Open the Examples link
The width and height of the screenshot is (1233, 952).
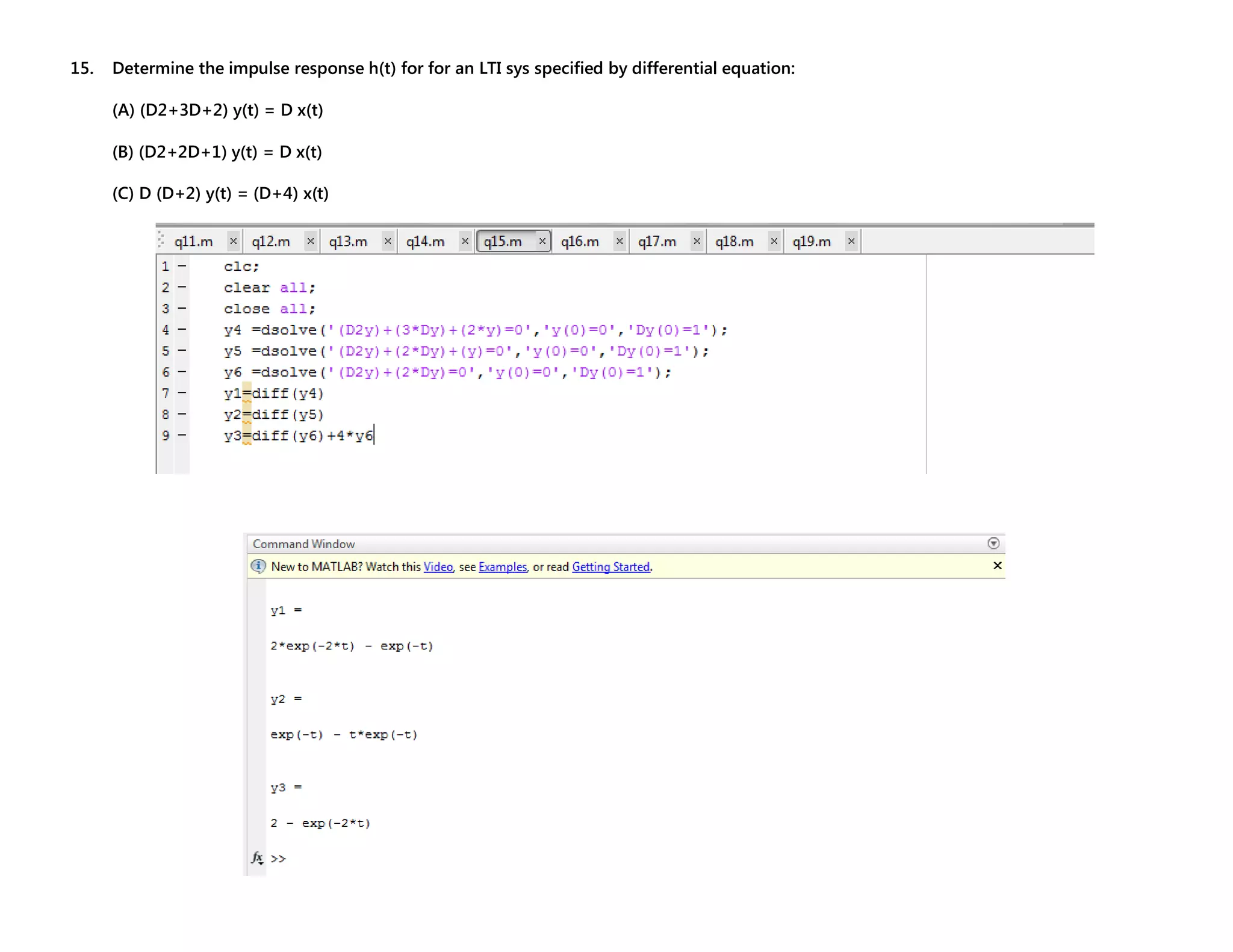tap(502, 567)
